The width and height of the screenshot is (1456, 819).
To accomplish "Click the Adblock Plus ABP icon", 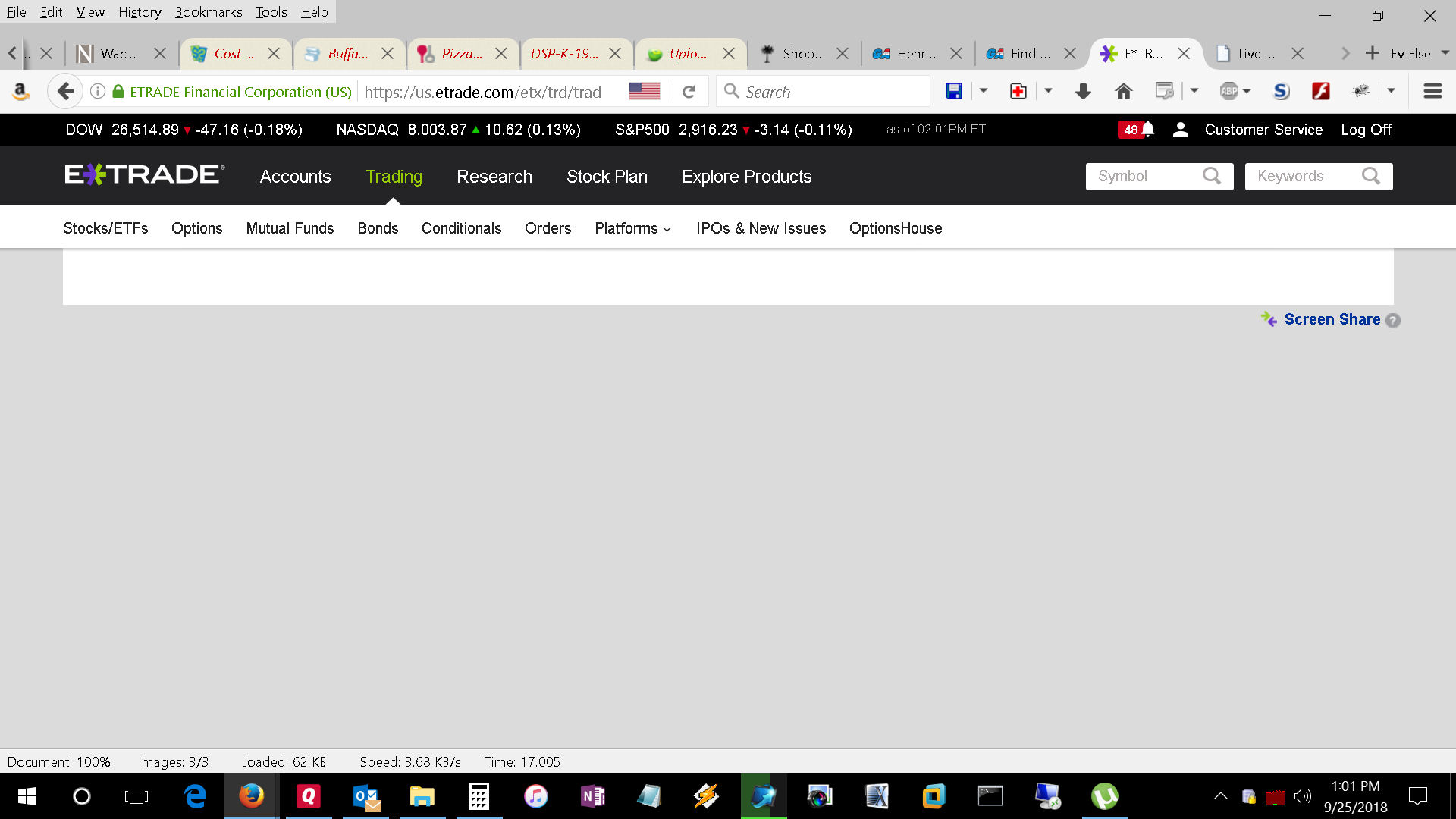I will coord(1228,92).
